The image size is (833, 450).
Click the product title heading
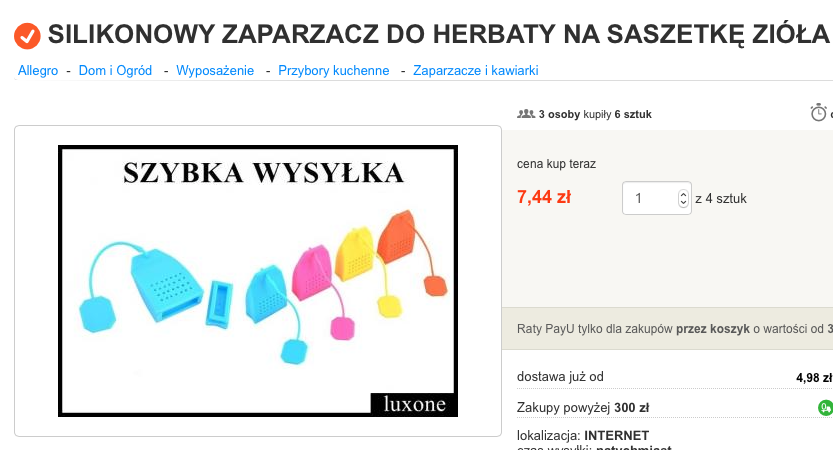(438, 35)
